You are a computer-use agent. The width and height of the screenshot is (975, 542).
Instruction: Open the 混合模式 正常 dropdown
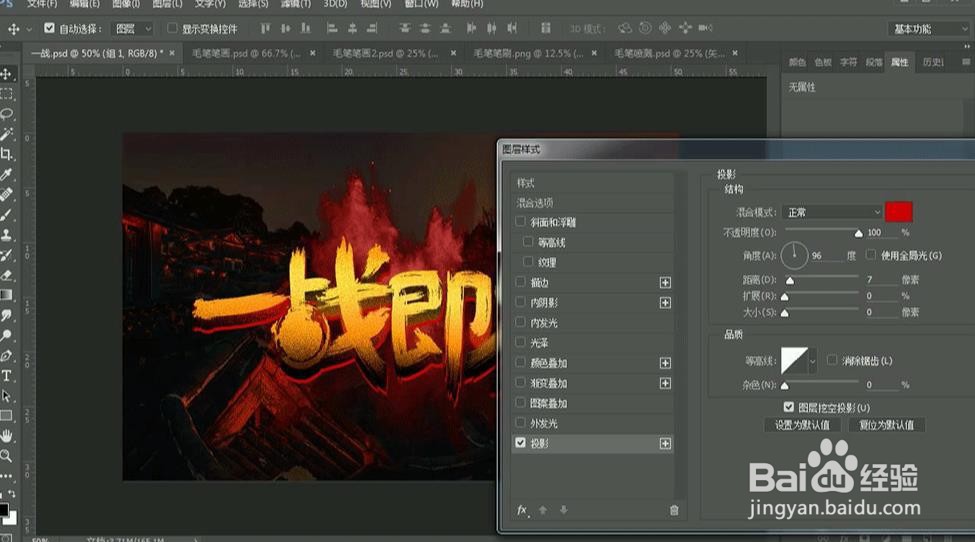click(x=832, y=213)
